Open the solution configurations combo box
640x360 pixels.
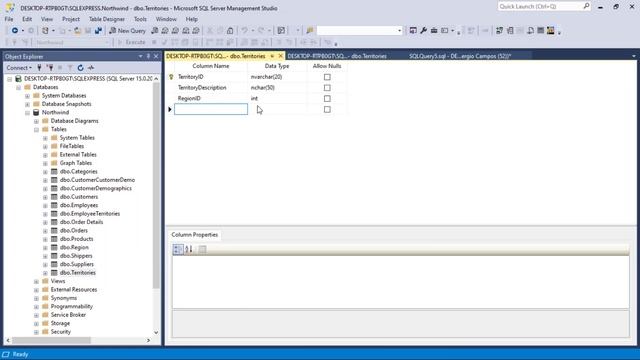click(360, 31)
